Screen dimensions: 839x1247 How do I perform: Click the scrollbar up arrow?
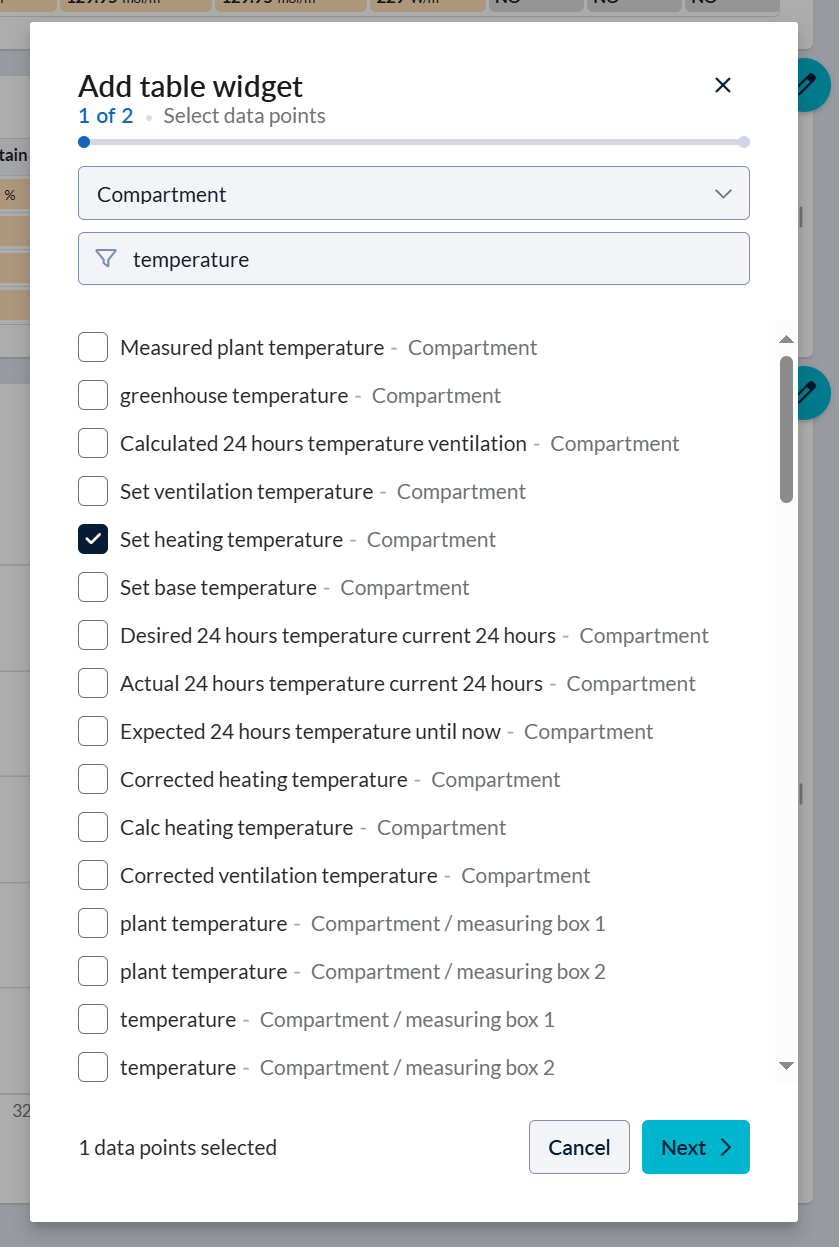coord(786,337)
